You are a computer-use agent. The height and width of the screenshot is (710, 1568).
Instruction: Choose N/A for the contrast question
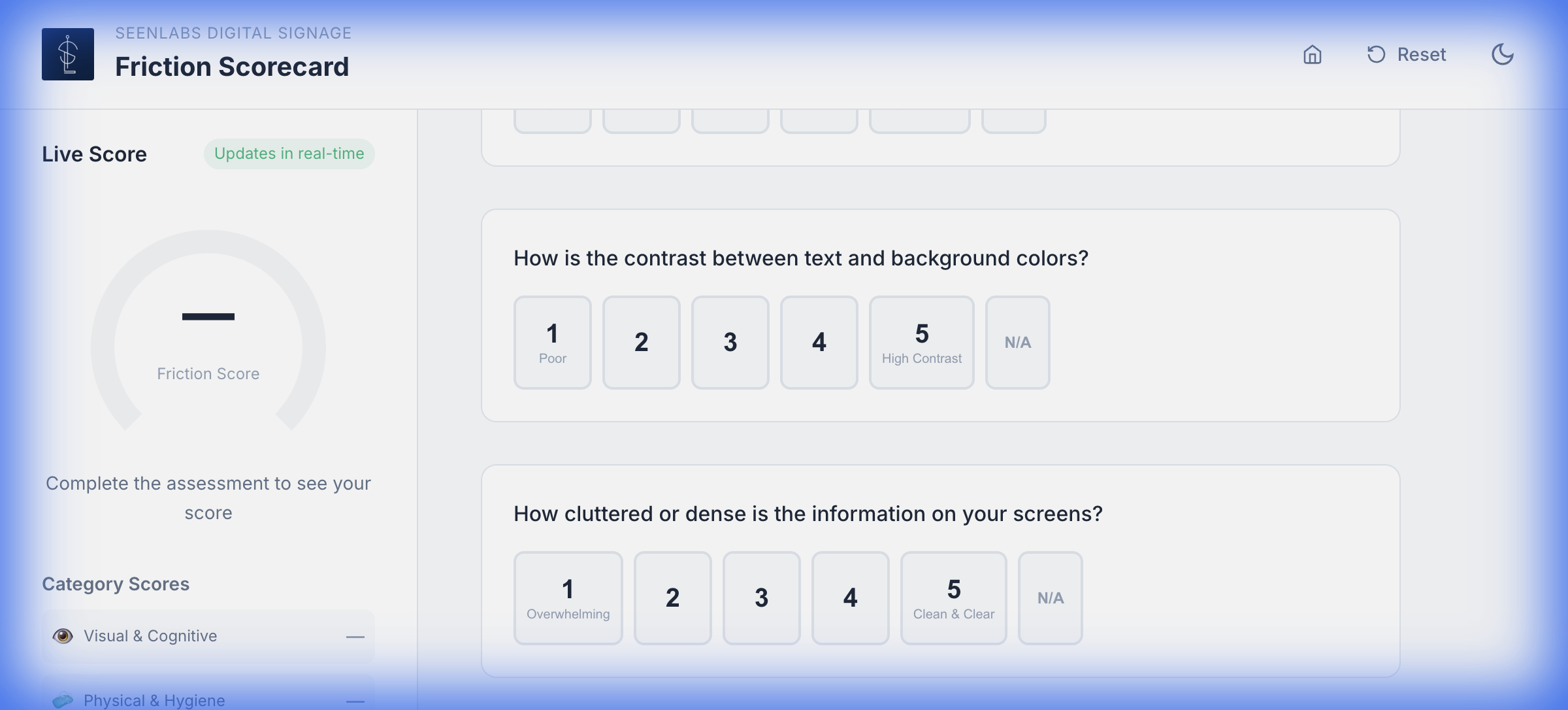click(1017, 342)
